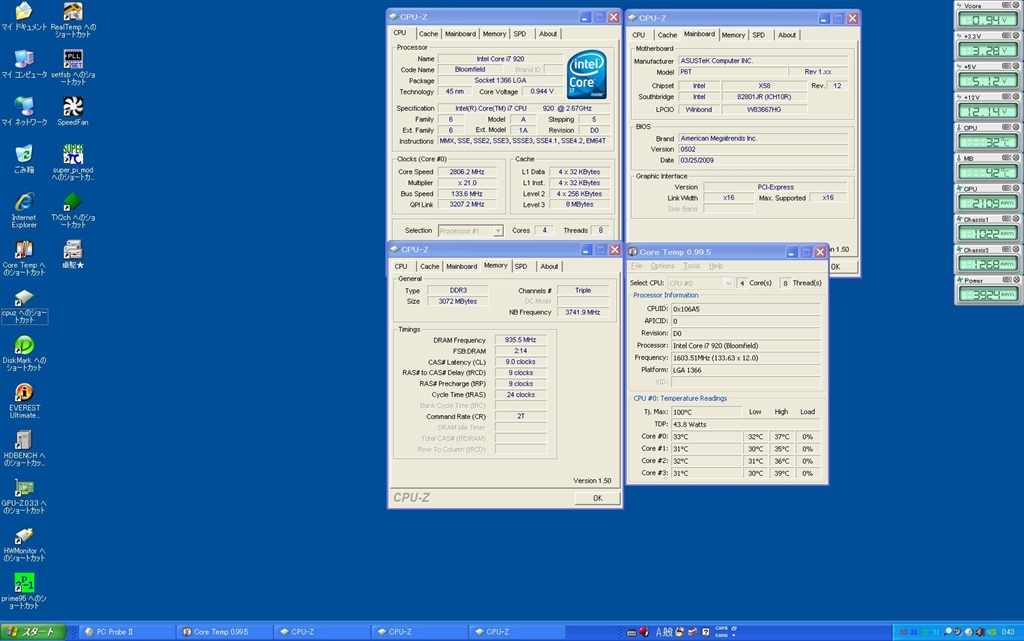Open the Help menu in Core Temp

point(716,266)
